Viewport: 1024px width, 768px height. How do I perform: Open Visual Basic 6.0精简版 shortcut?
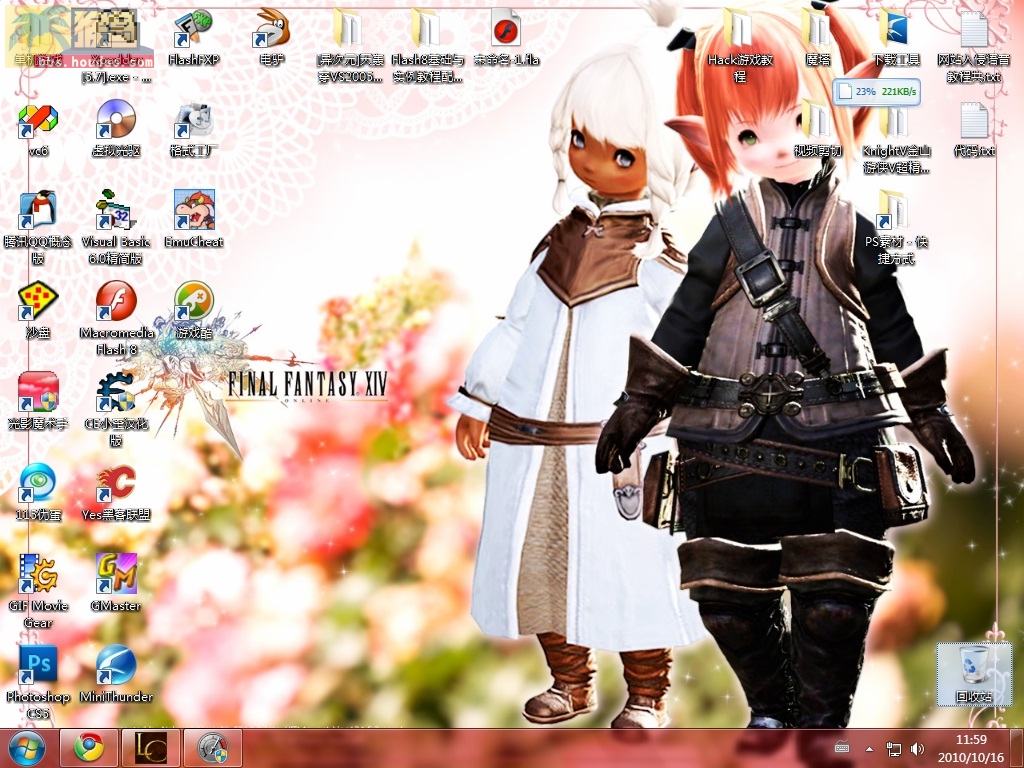pyautogui.click(x=116, y=229)
